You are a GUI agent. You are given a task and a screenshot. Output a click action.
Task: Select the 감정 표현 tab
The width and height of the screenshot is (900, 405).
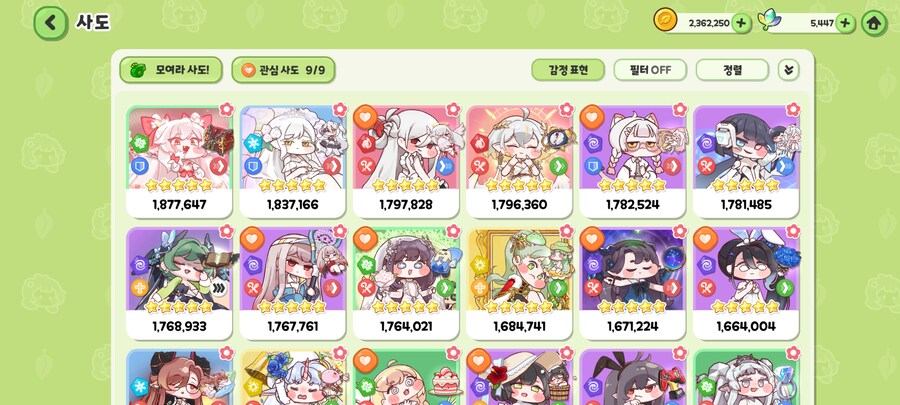coord(568,70)
